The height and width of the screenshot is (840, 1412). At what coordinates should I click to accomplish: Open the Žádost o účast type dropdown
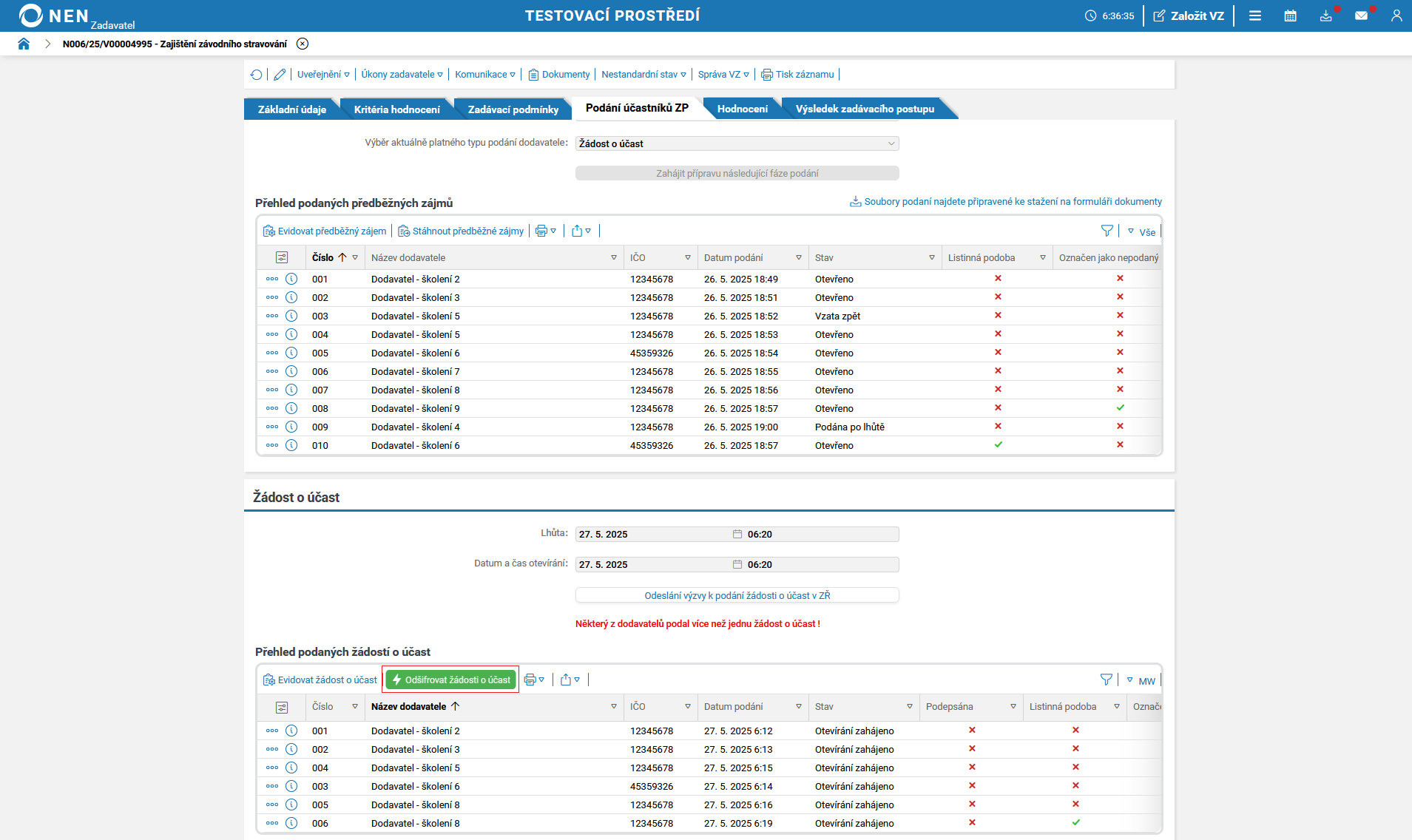click(737, 143)
